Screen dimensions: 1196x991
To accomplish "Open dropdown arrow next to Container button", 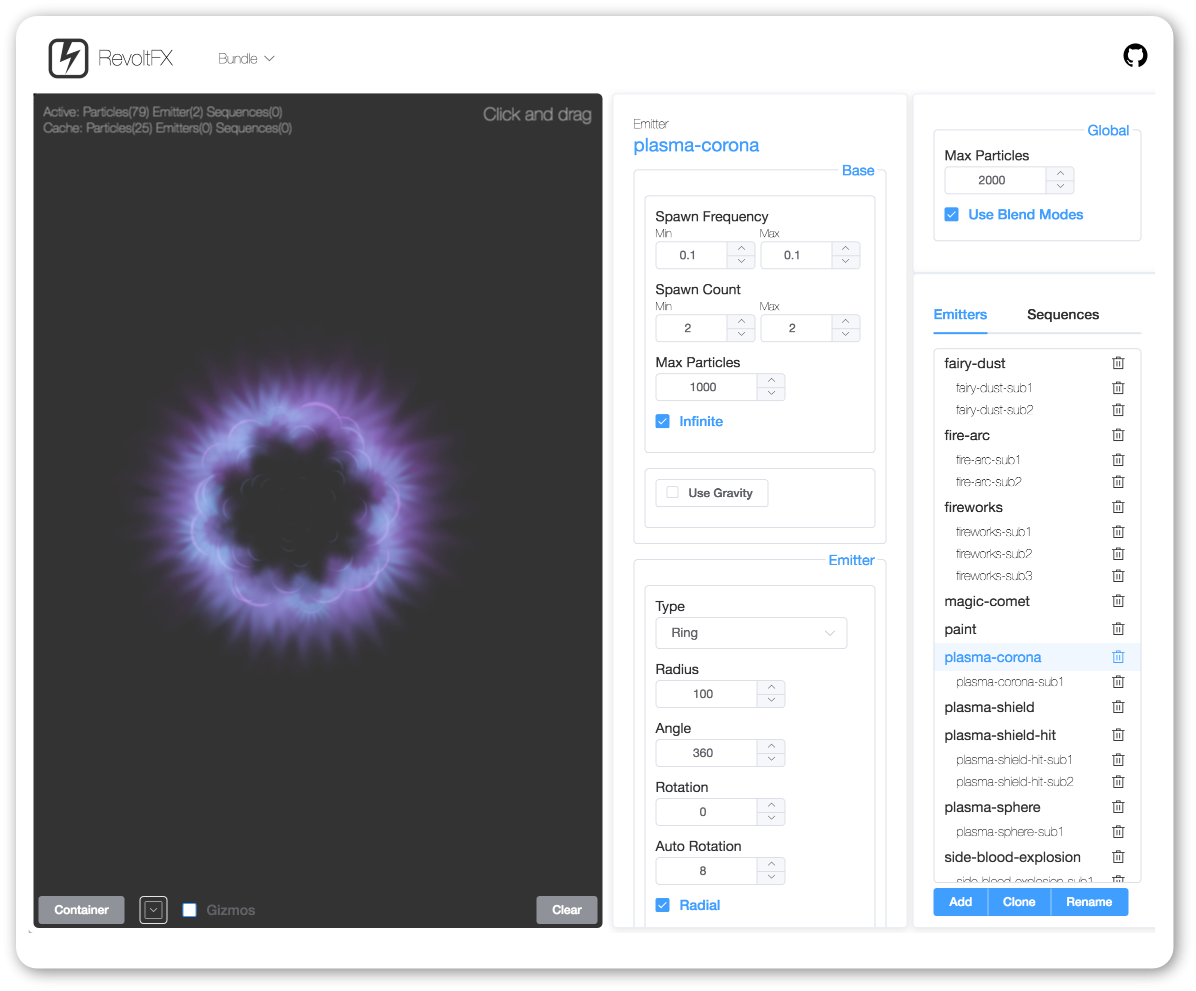I will 153,910.
